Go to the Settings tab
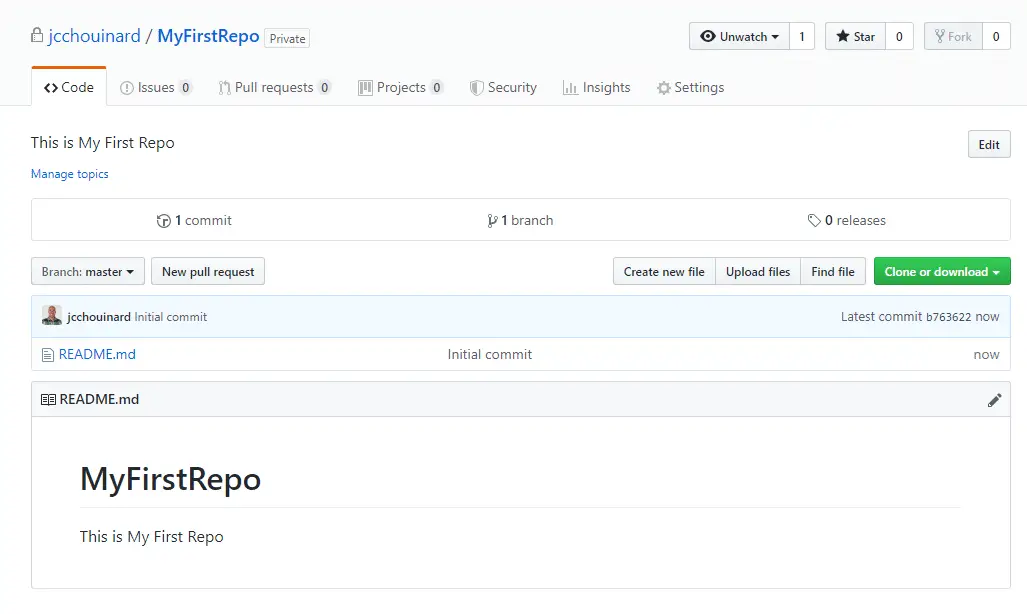The width and height of the screenshot is (1027, 614). (690, 88)
